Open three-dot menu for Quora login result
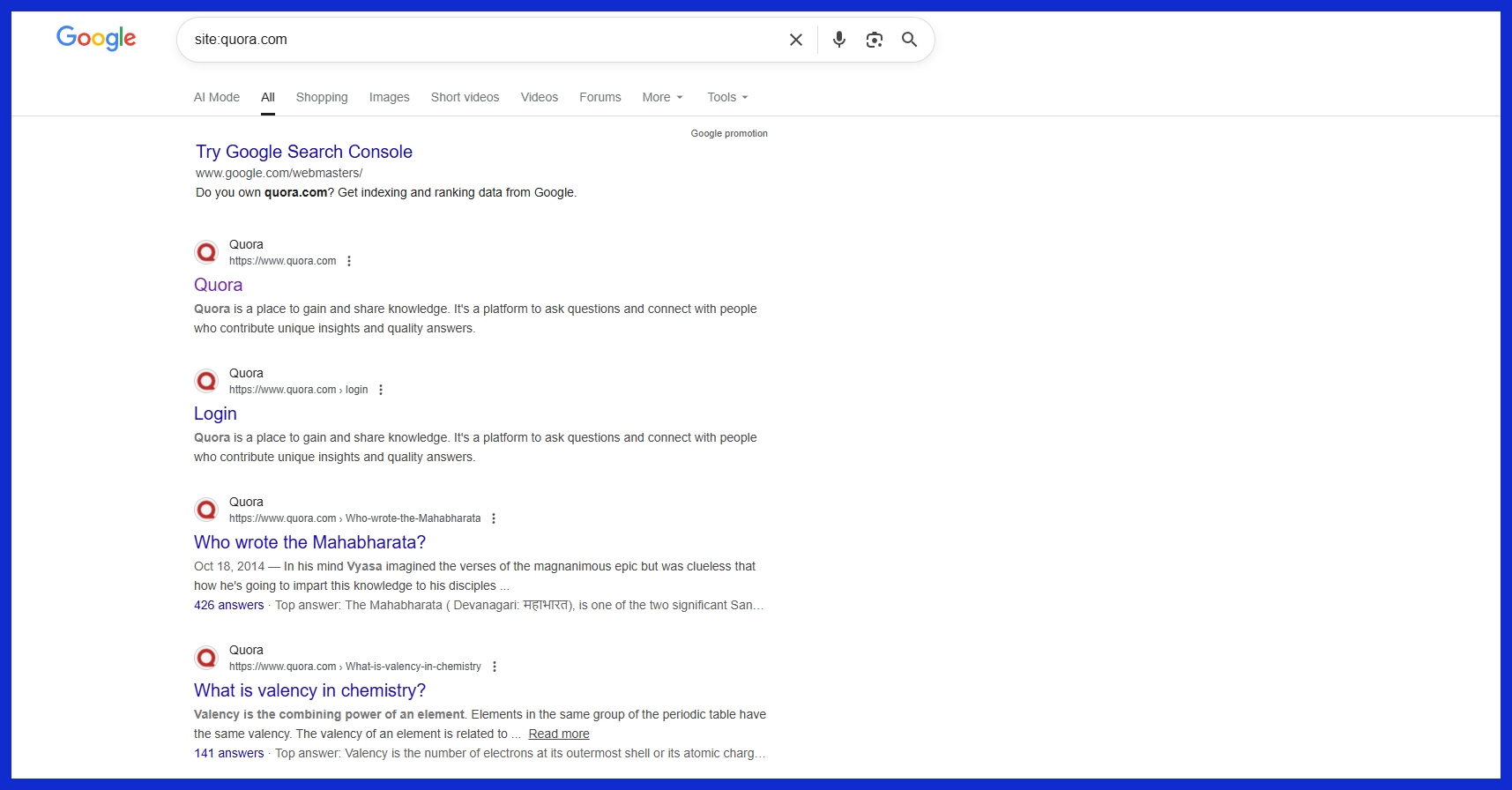1512x790 pixels. pyautogui.click(x=381, y=390)
